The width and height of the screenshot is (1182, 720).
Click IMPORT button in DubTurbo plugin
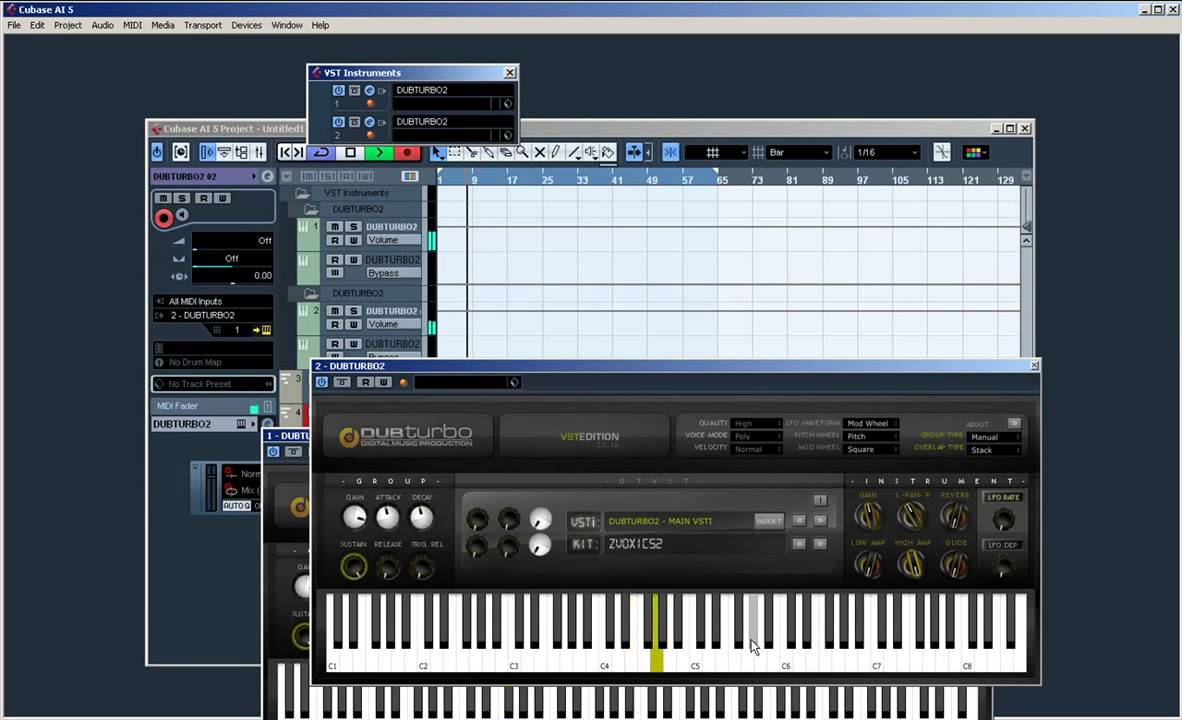pos(769,521)
